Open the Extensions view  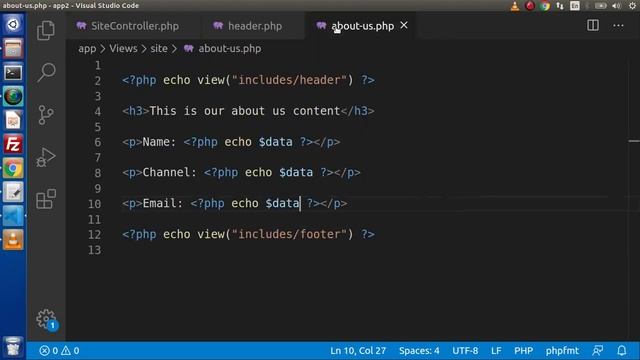(x=46, y=199)
